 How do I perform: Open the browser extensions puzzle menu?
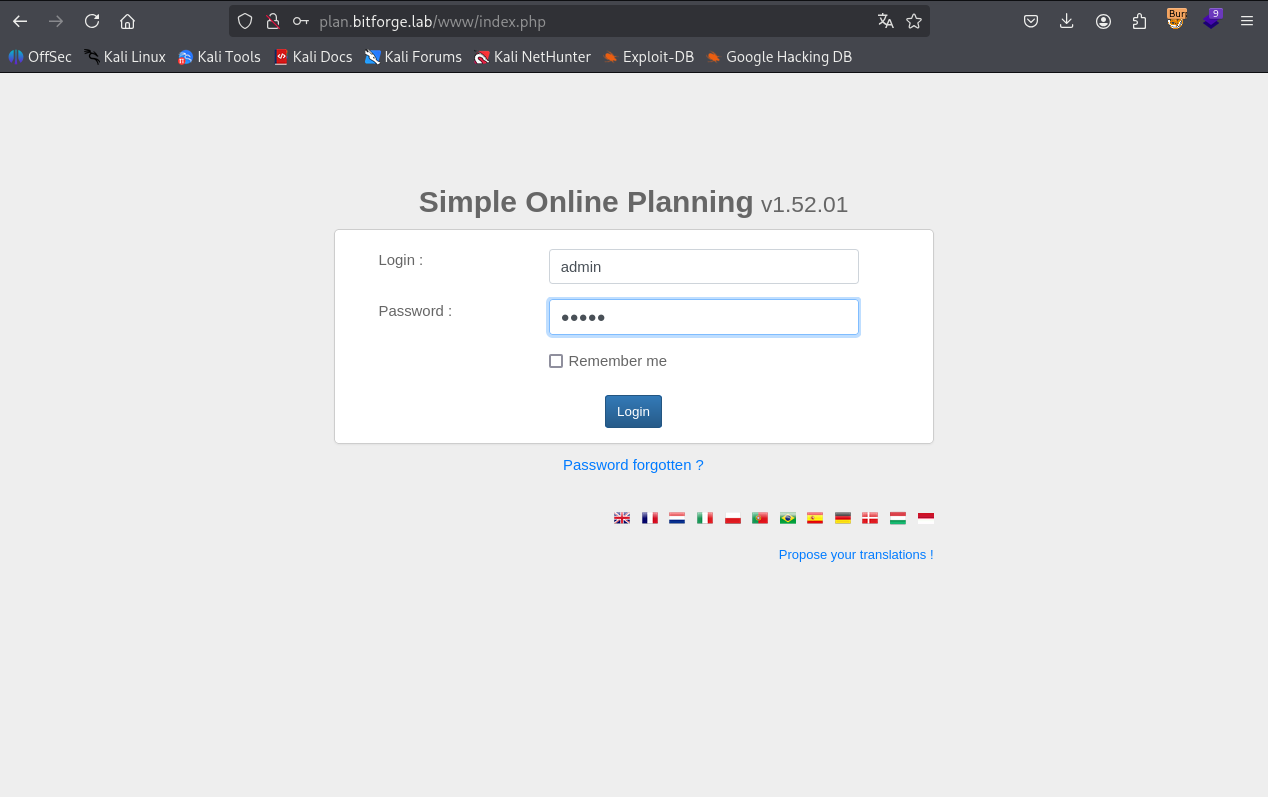click(x=1139, y=21)
